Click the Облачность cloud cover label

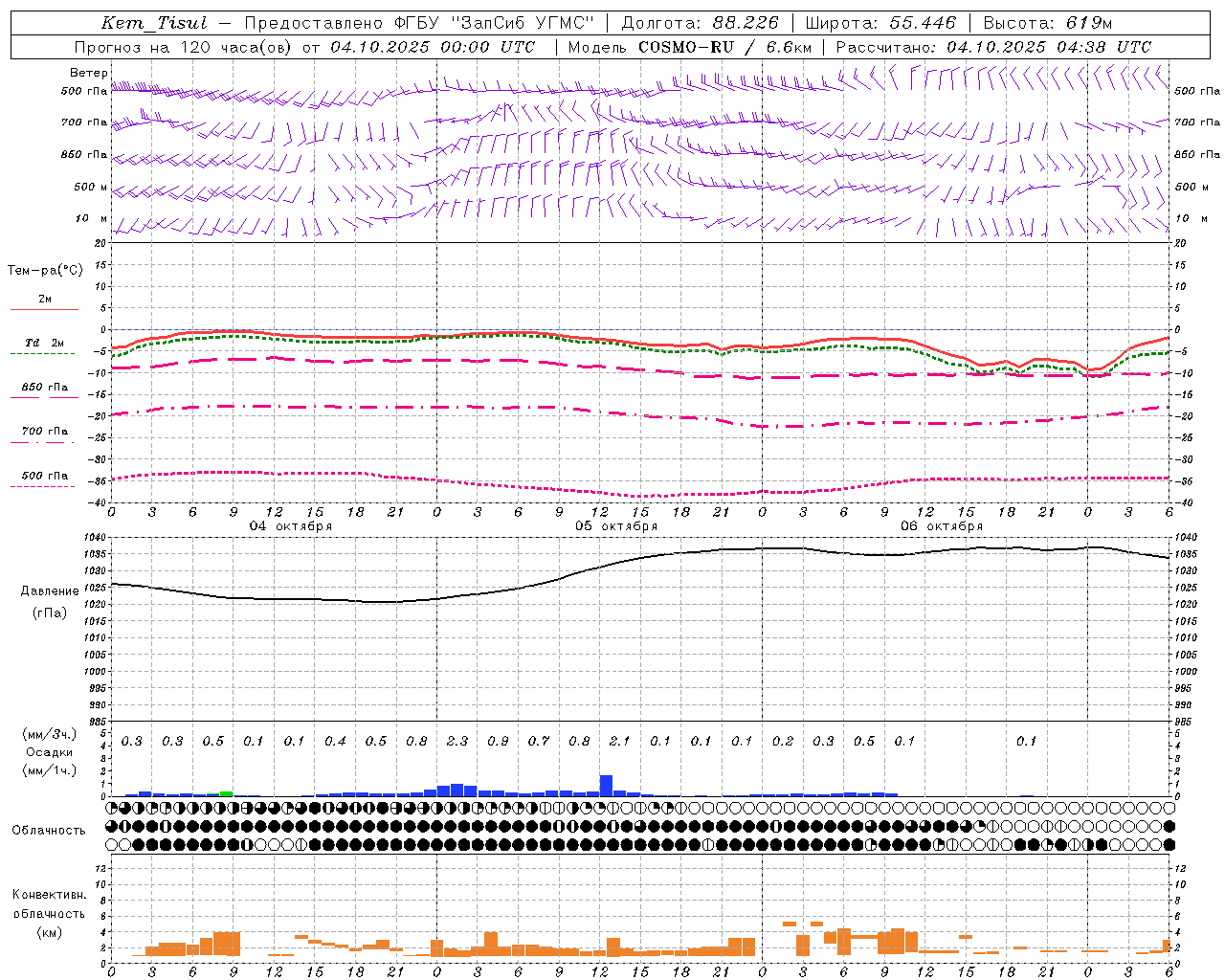[x=49, y=830]
